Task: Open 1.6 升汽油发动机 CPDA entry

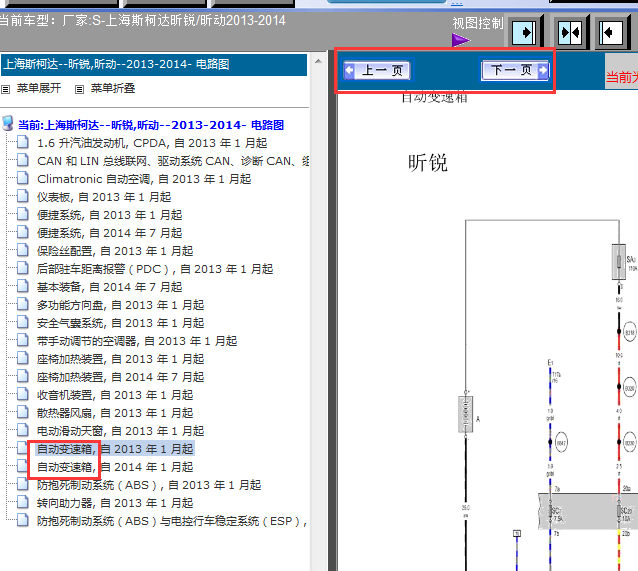Action: pos(152,143)
